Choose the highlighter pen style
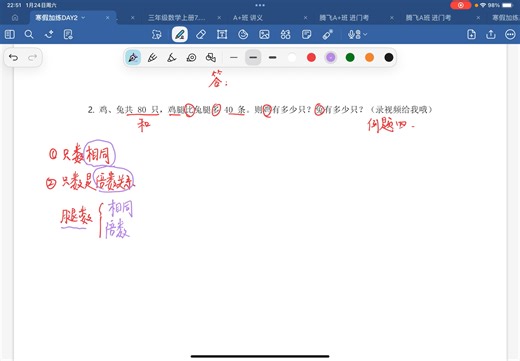 [172, 58]
